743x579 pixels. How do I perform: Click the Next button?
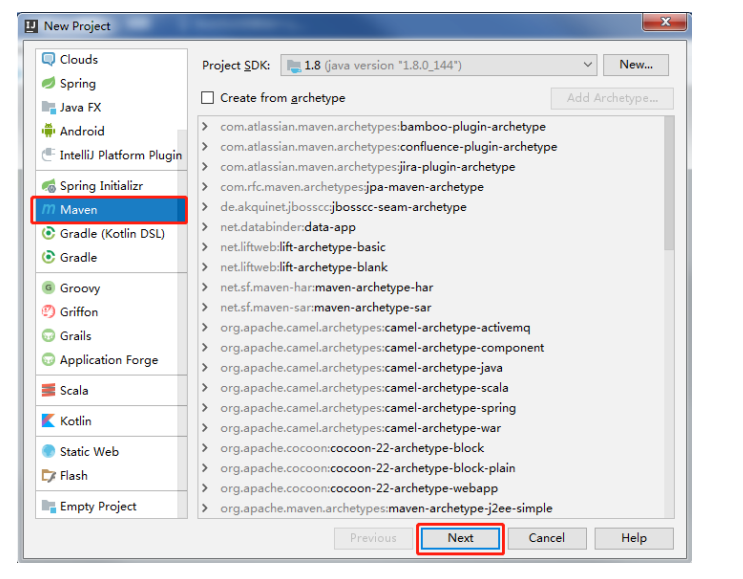pyautogui.click(x=460, y=538)
